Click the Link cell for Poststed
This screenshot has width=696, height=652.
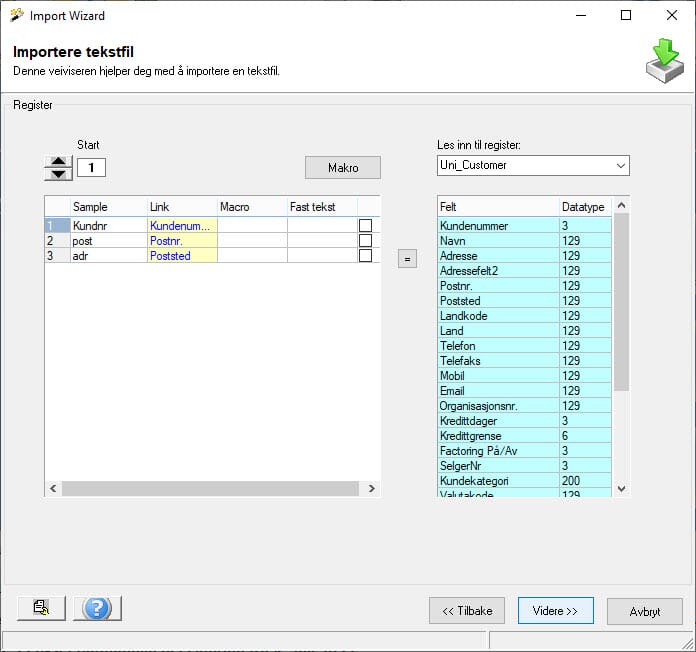182,256
